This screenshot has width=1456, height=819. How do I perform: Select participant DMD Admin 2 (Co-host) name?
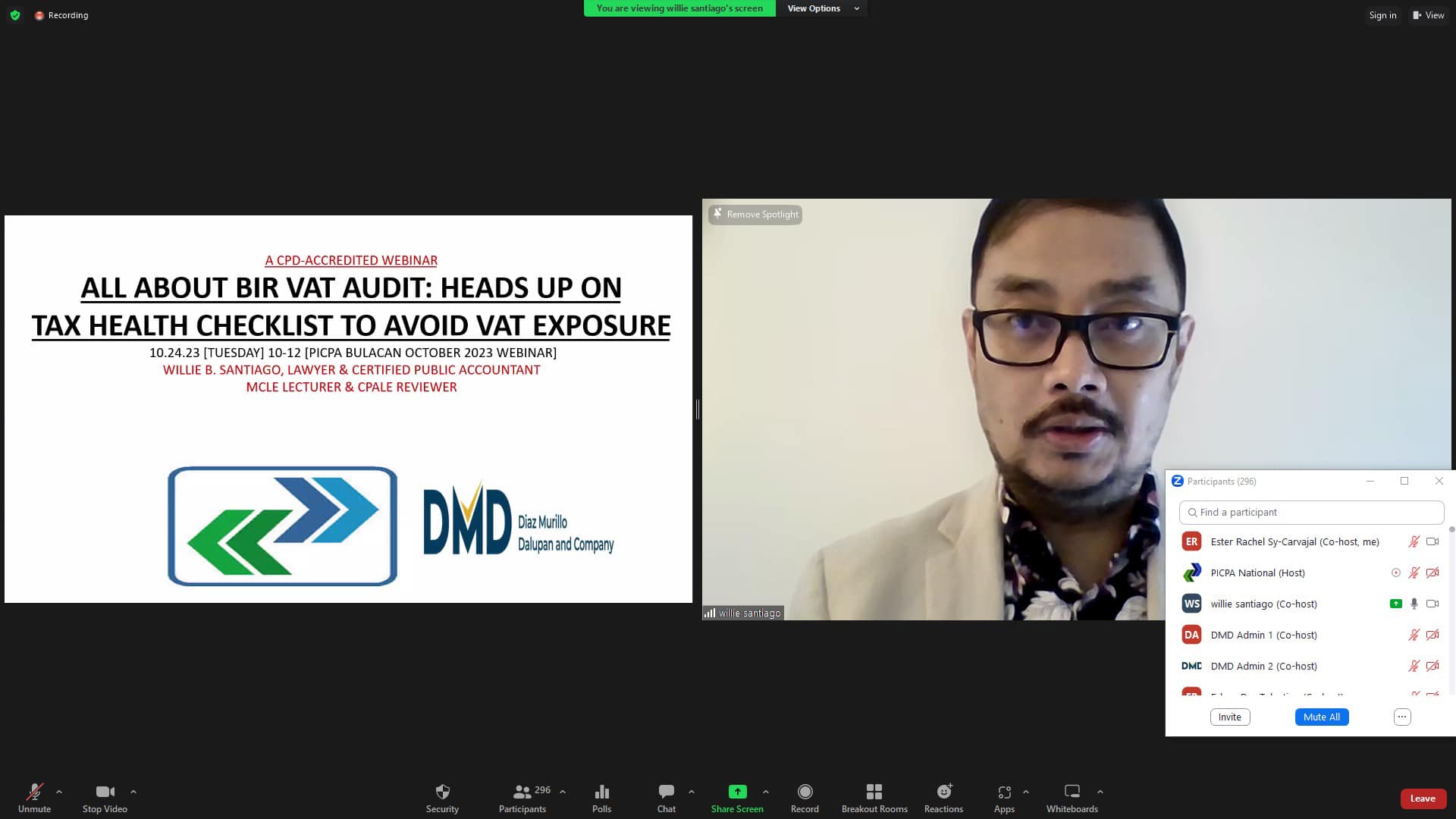tap(1263, 667)
